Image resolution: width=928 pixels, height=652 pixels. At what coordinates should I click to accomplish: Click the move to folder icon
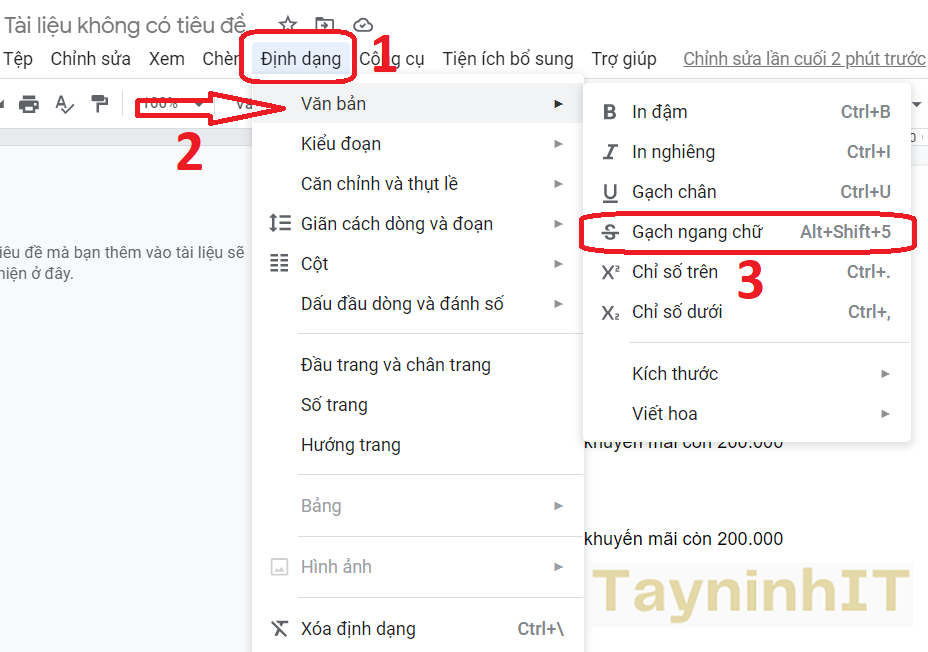325,25
